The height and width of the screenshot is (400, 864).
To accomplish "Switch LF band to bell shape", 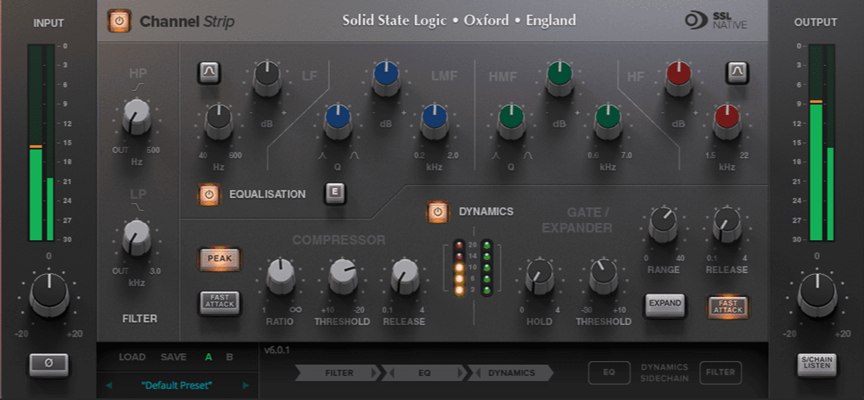I will 209,72.
